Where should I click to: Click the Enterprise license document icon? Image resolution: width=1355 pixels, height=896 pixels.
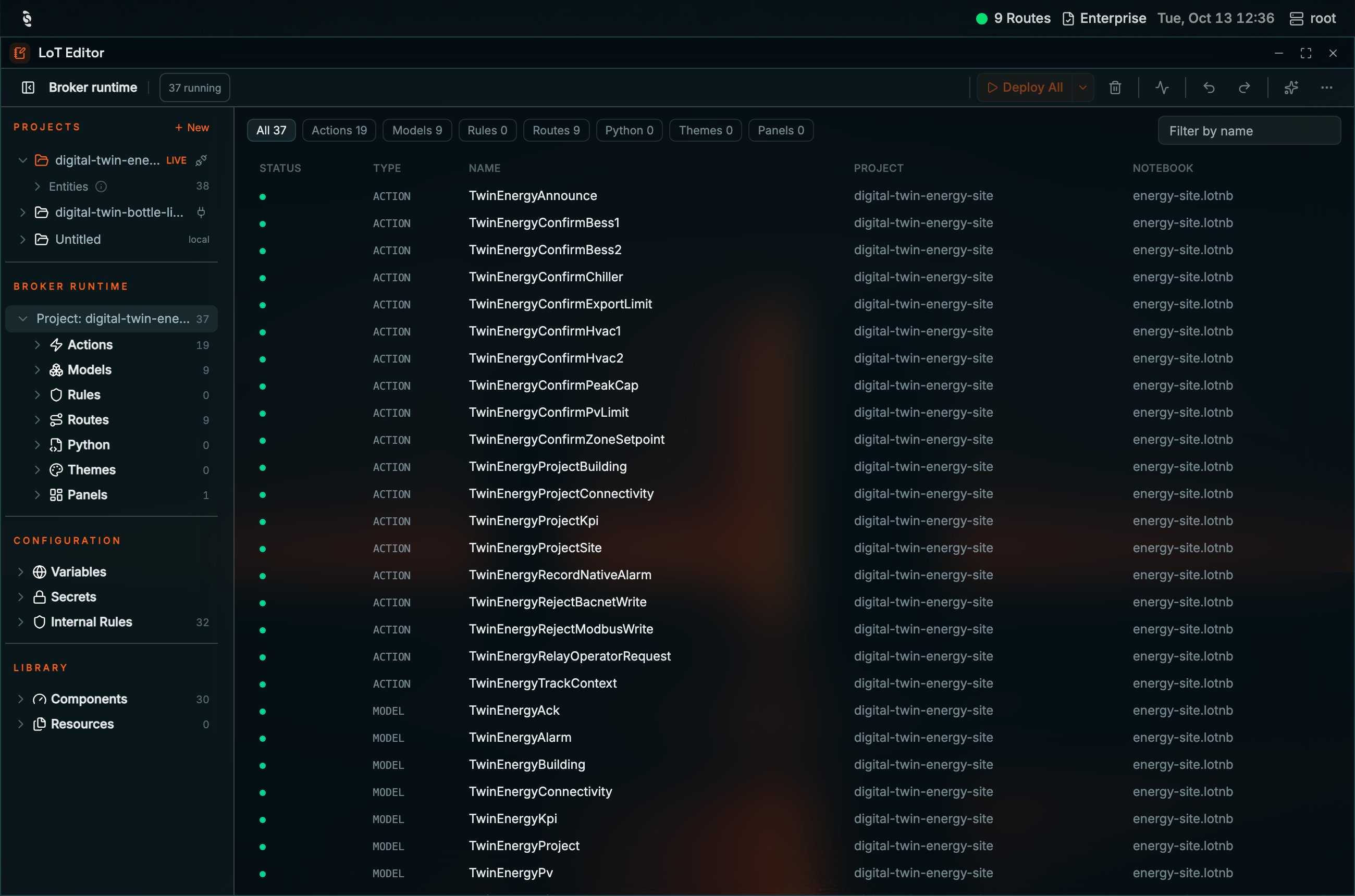(x=1067, y=19)
